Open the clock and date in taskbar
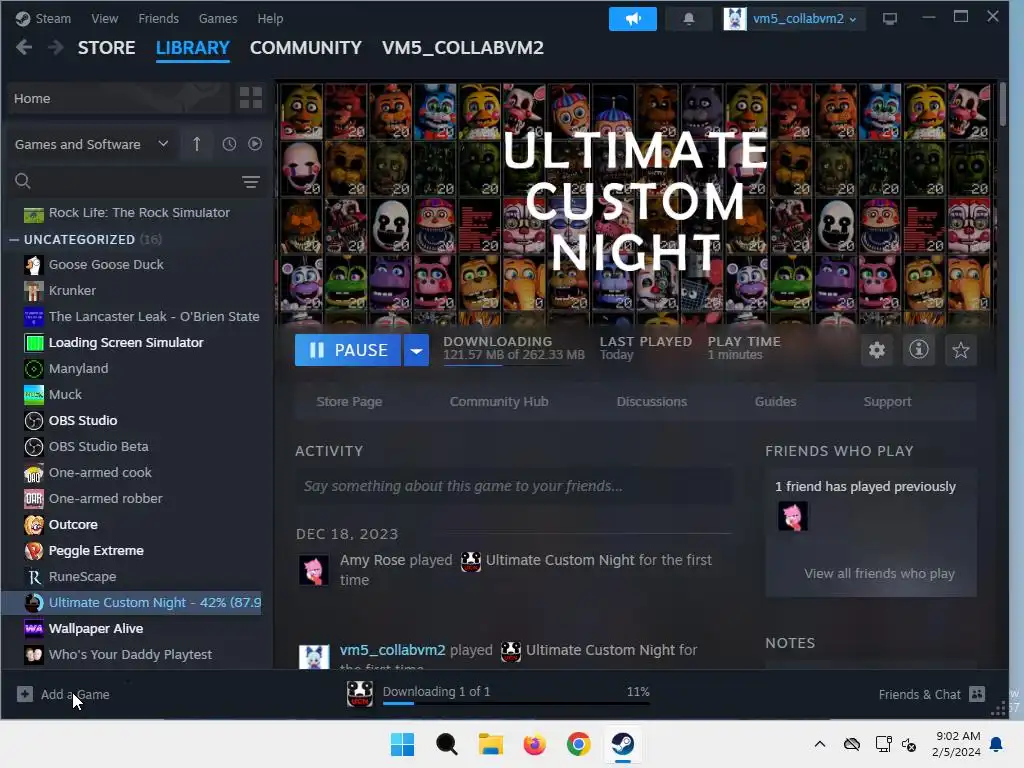 pos(956,744)
